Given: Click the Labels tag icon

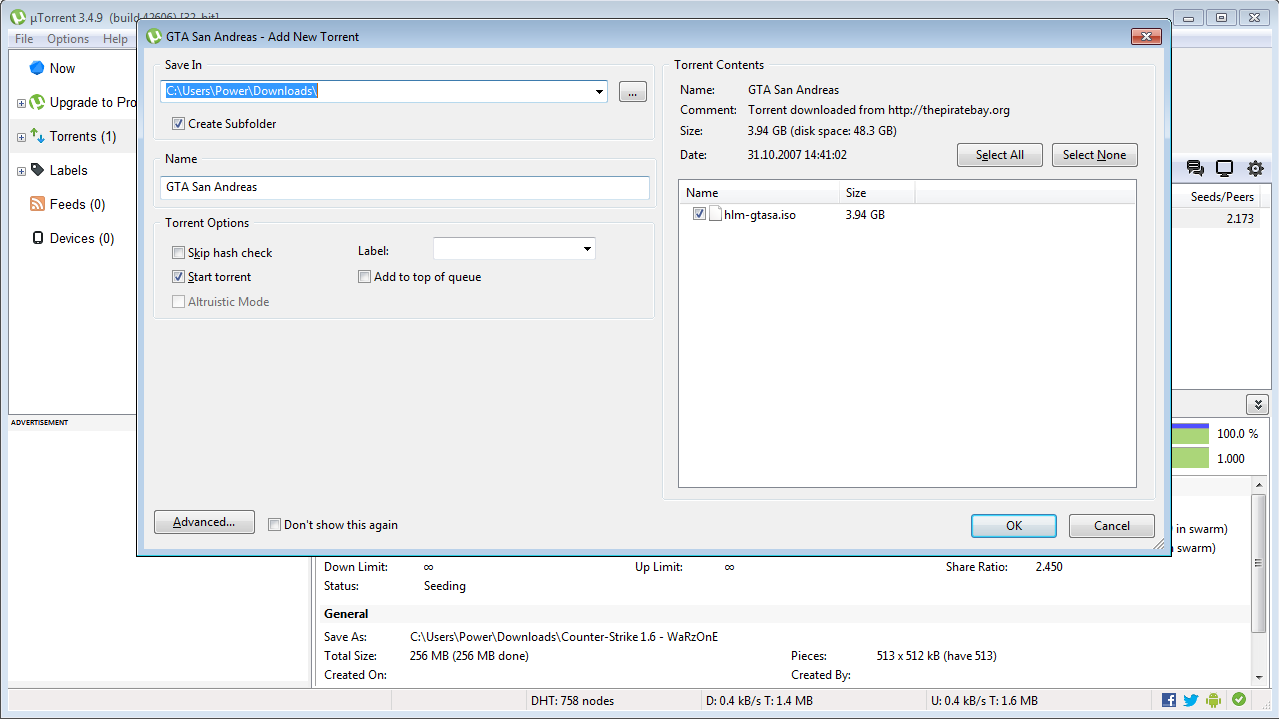Looking at the screenshot, I should tap(37, 170).
